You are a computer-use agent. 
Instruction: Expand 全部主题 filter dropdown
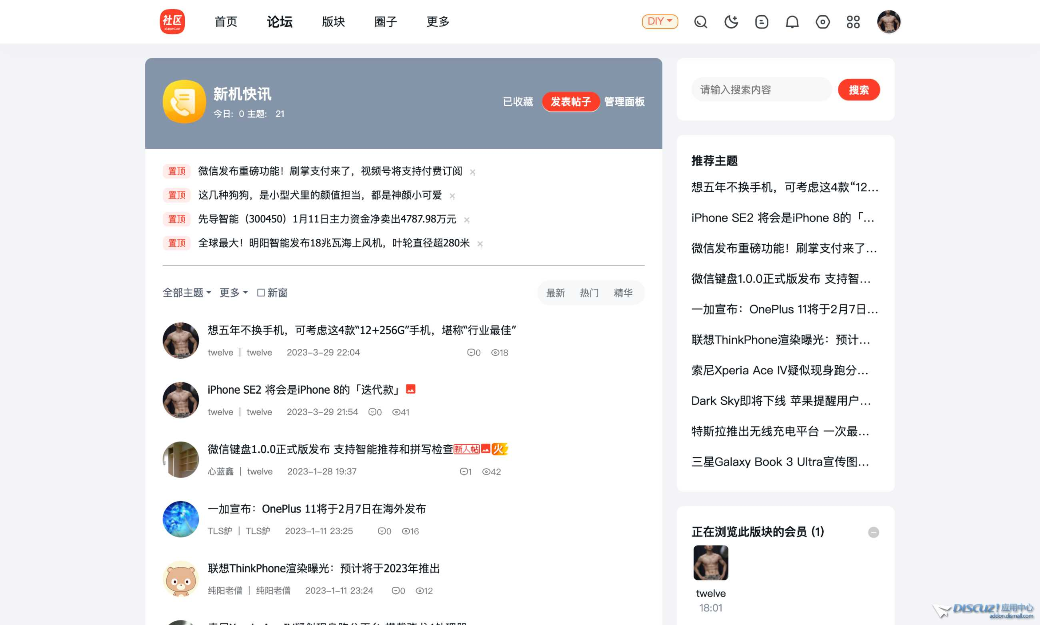(x=186, y=293)
